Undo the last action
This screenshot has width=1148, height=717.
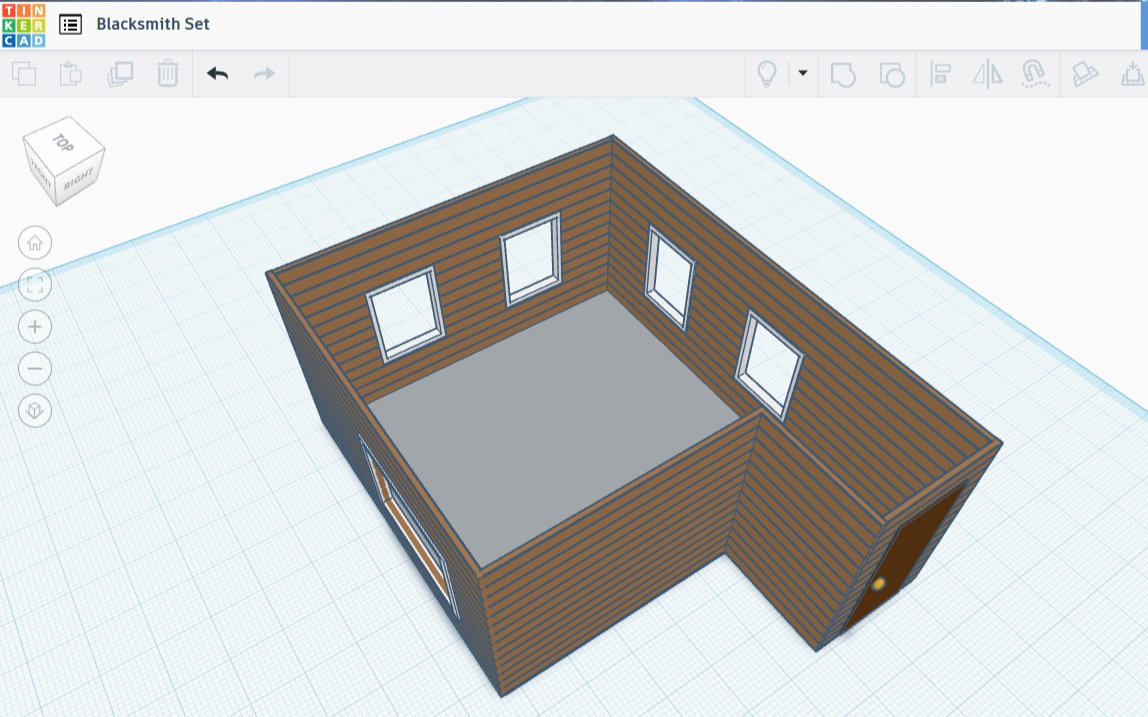(x=217, y=73)
